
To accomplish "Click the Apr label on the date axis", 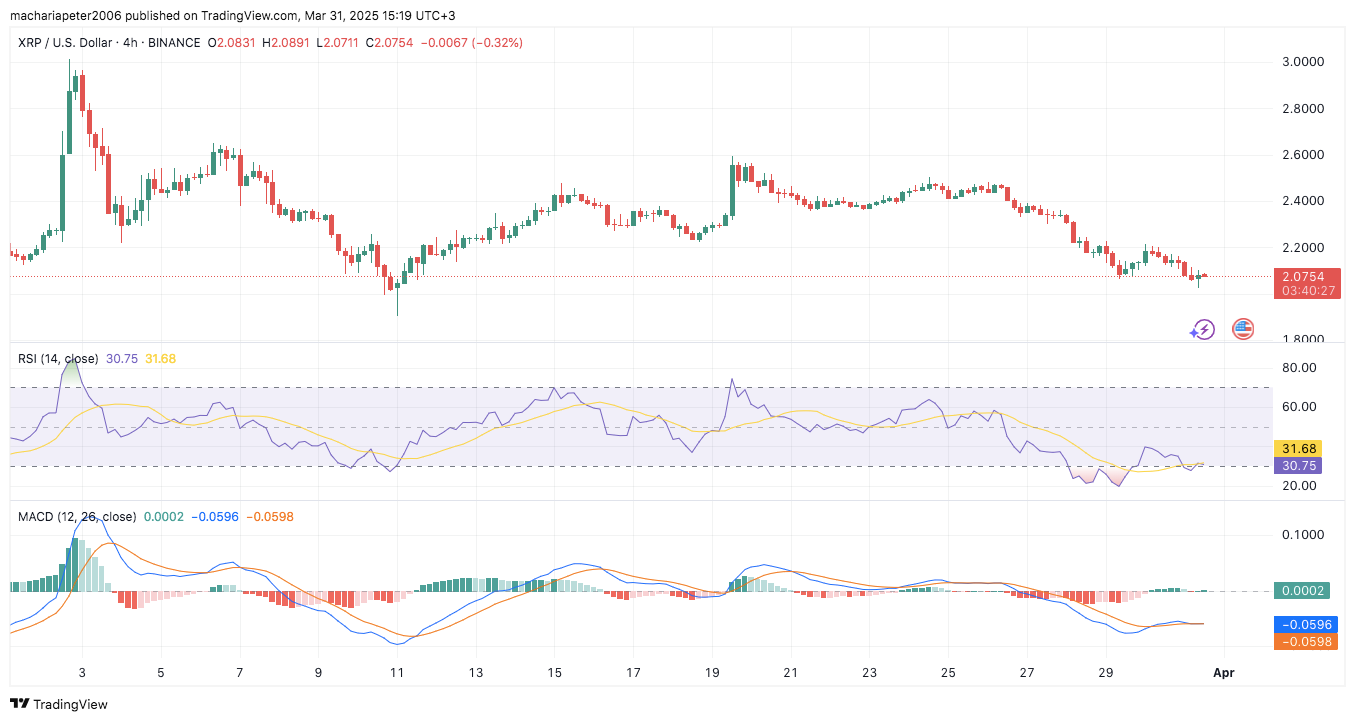I will point(1224,673).
